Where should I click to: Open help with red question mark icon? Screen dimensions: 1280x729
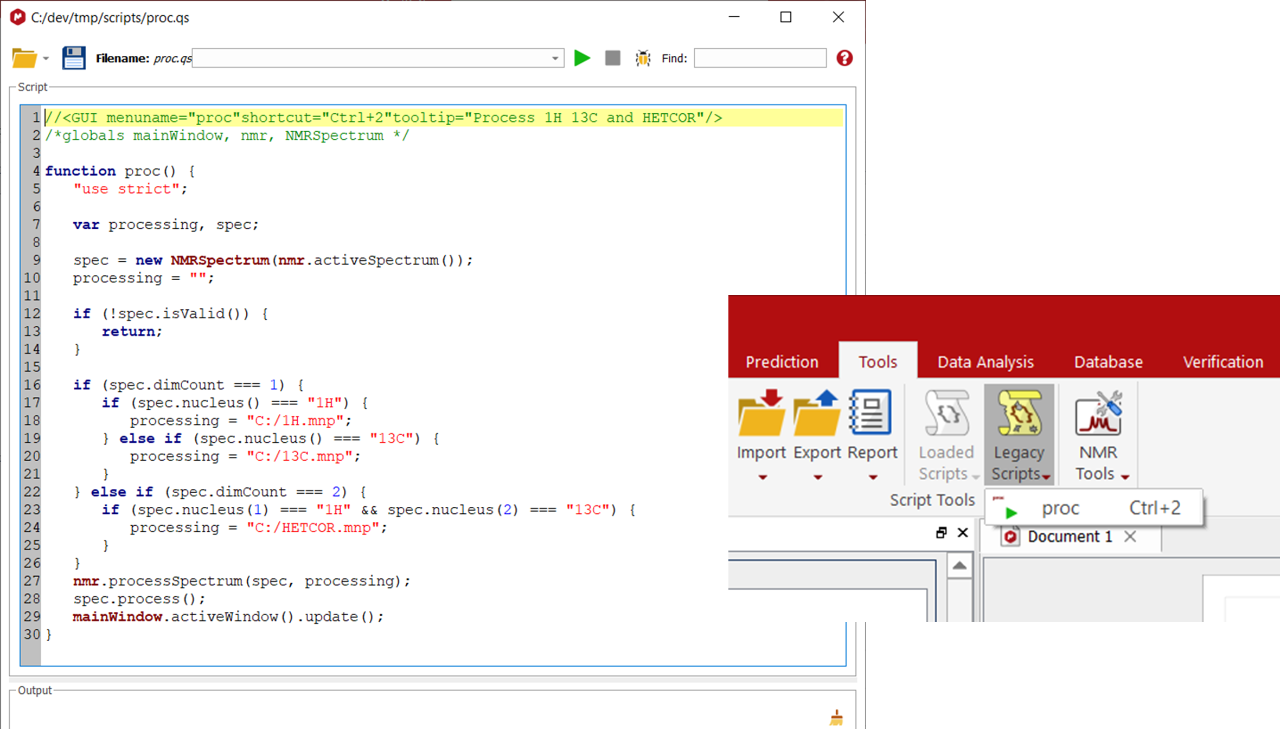pos(845,58)
